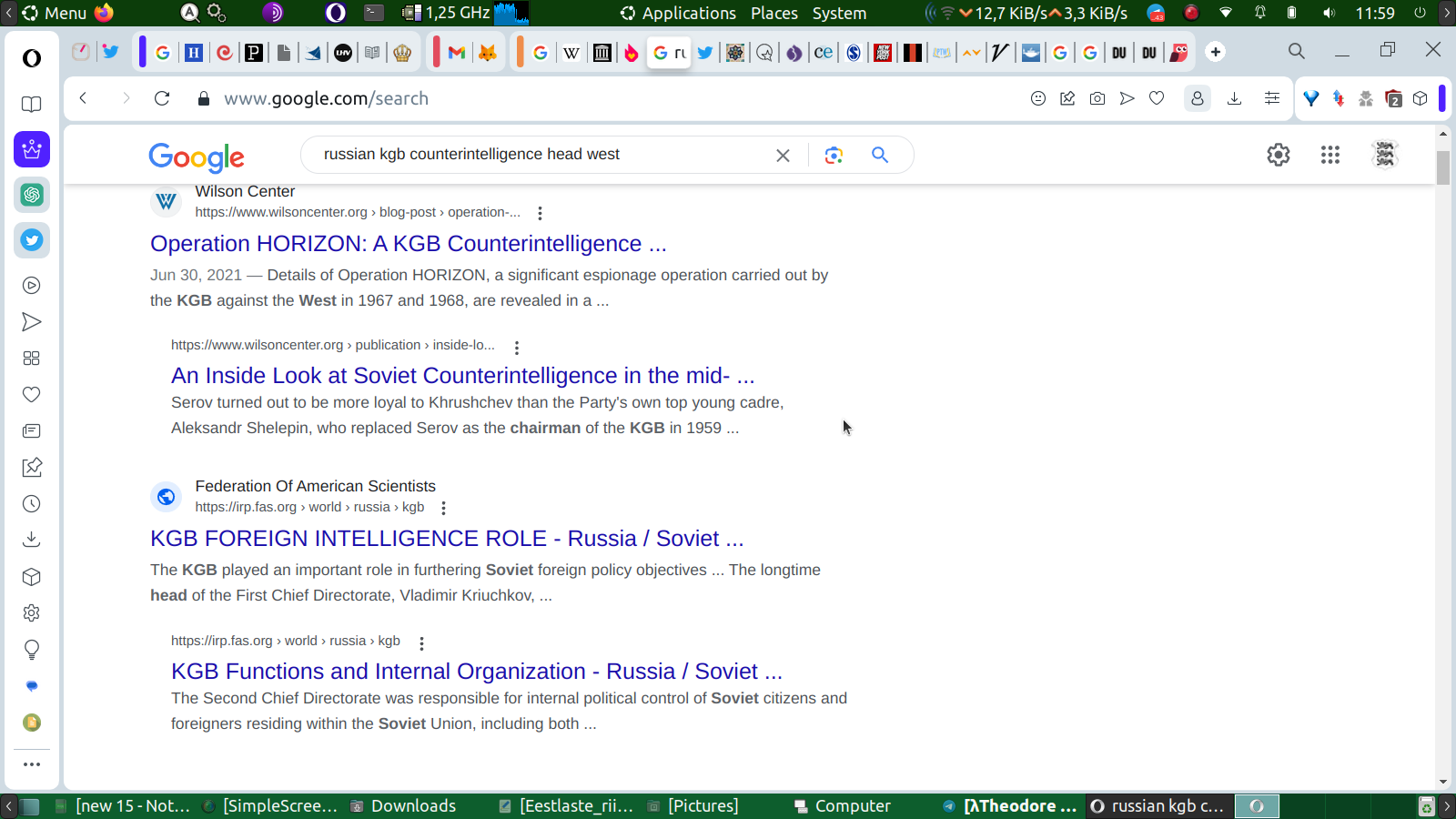The image size is (1456, 819).
Task: Go back to the previous page
Action: coord(83,98)
